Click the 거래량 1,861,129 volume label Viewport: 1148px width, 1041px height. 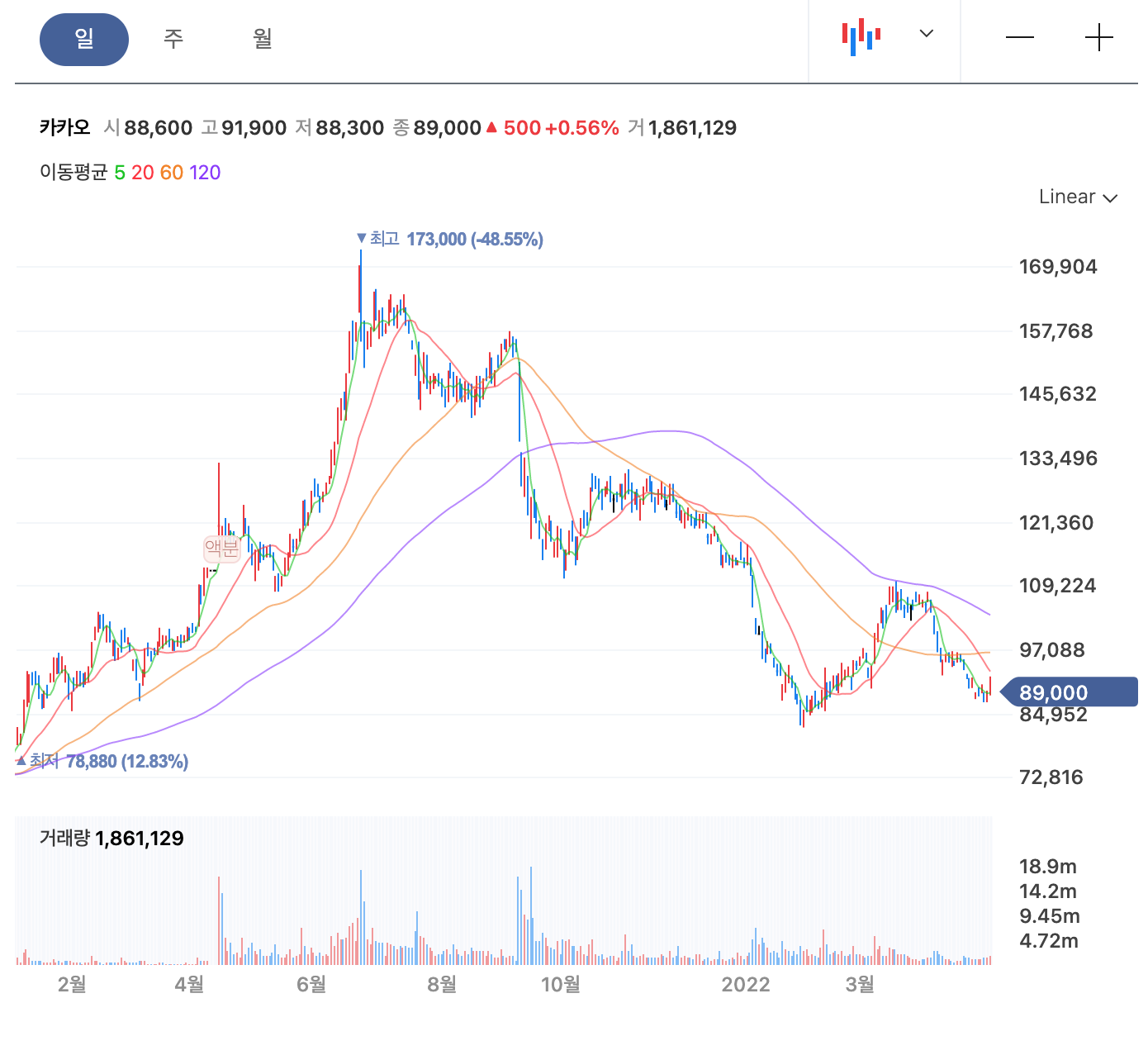[x=111, y=839]
